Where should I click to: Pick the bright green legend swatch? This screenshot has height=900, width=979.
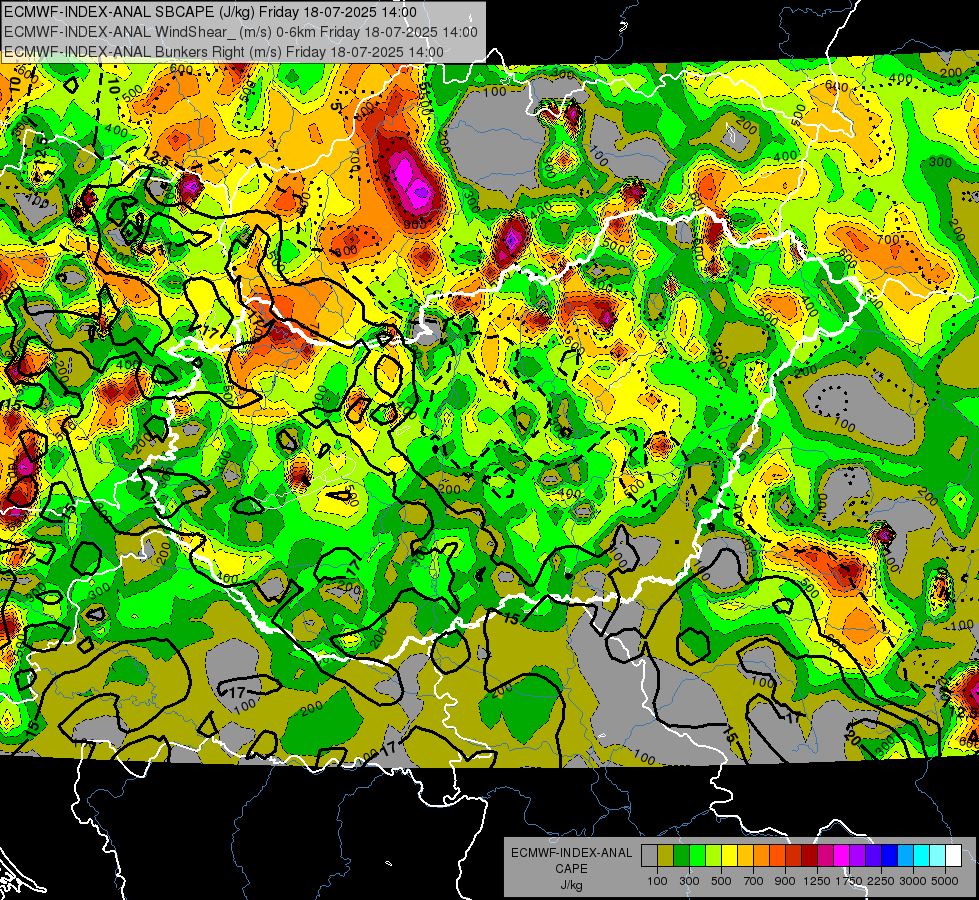[x=697, y=856]
